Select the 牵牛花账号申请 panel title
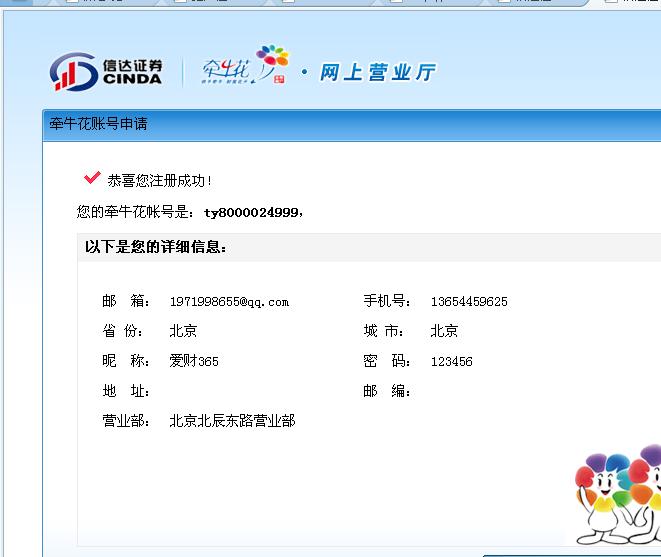 [x=98, y=124]
